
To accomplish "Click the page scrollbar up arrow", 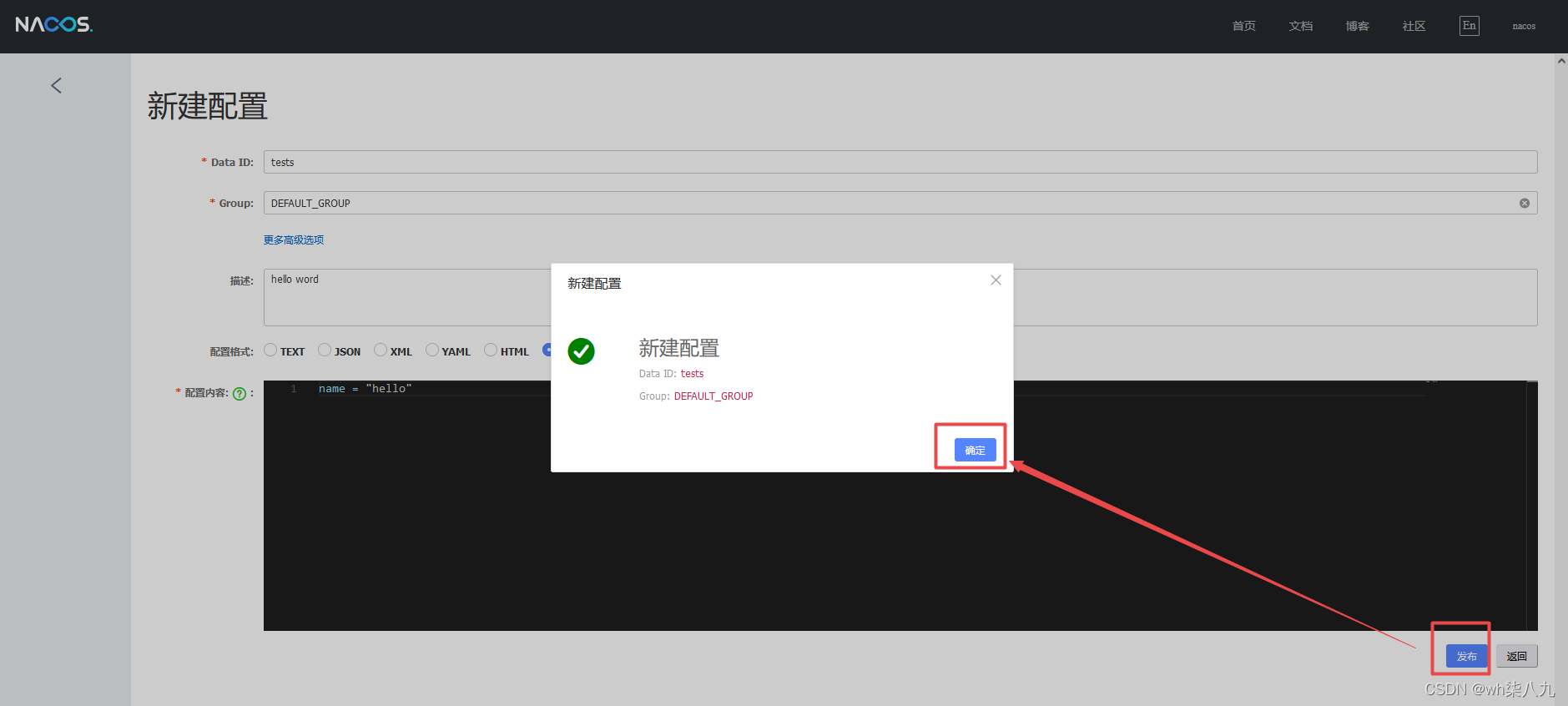I will tap(1560, 61).
